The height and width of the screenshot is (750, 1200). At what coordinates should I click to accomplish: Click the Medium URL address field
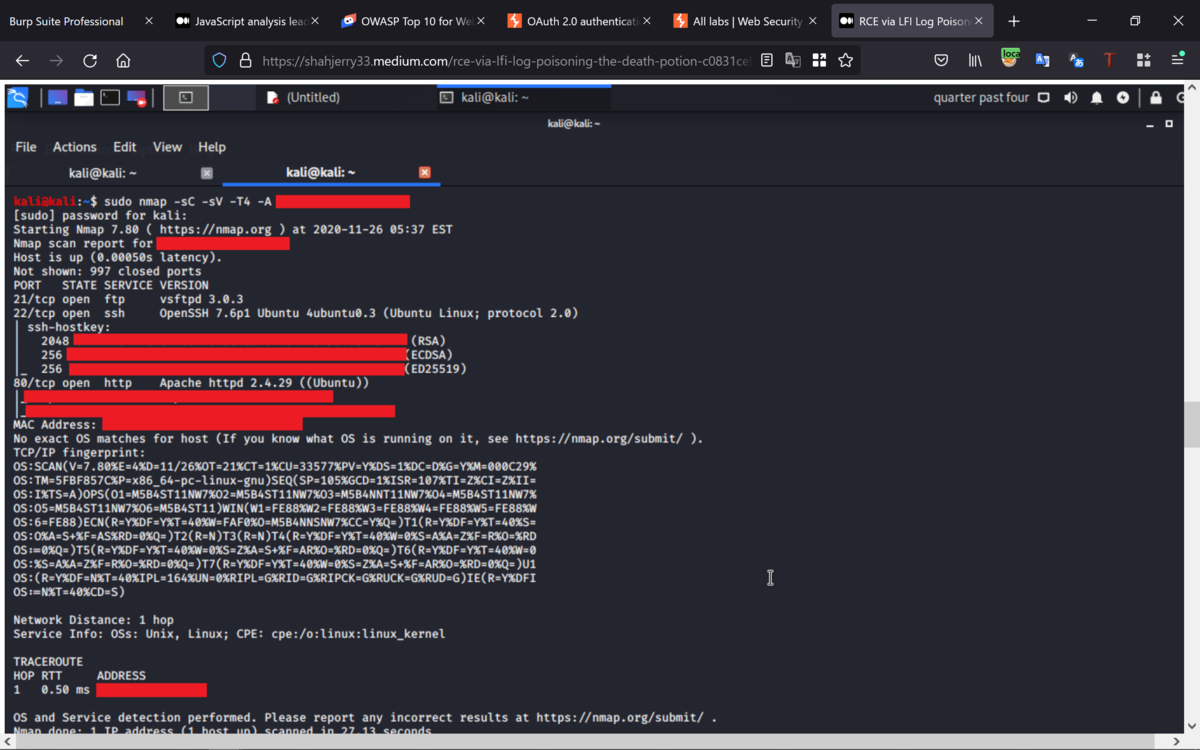coord(506,61)
